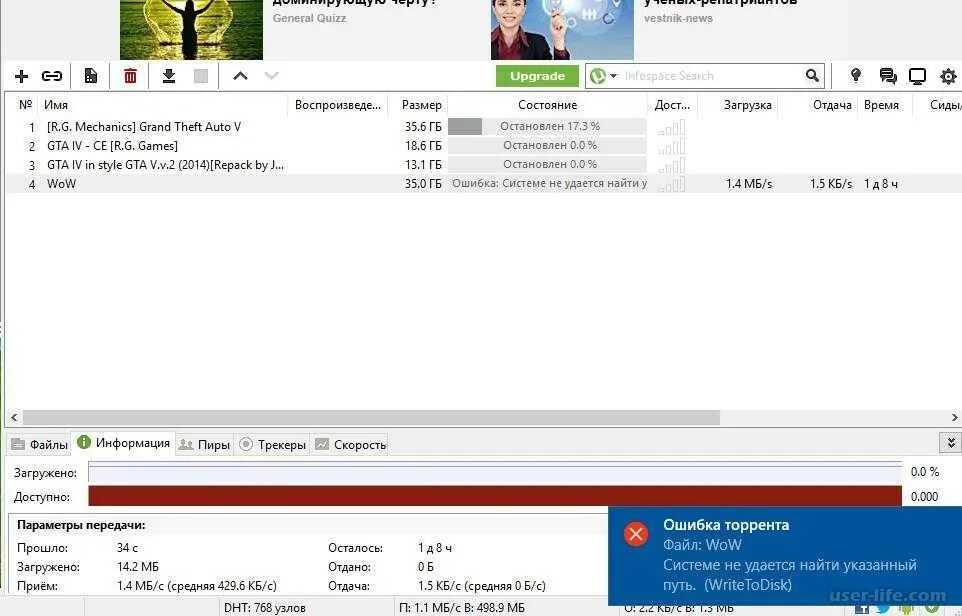Click the Infospace Search input field
Screen dimensions: 962x616
[x=712, y=76]
